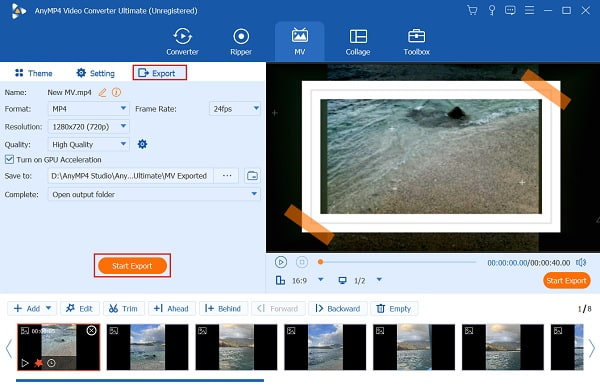Expand the Frame Rate 24fps dropdown
The height and width of the screenshot is (389, 600).
[235, 109]
